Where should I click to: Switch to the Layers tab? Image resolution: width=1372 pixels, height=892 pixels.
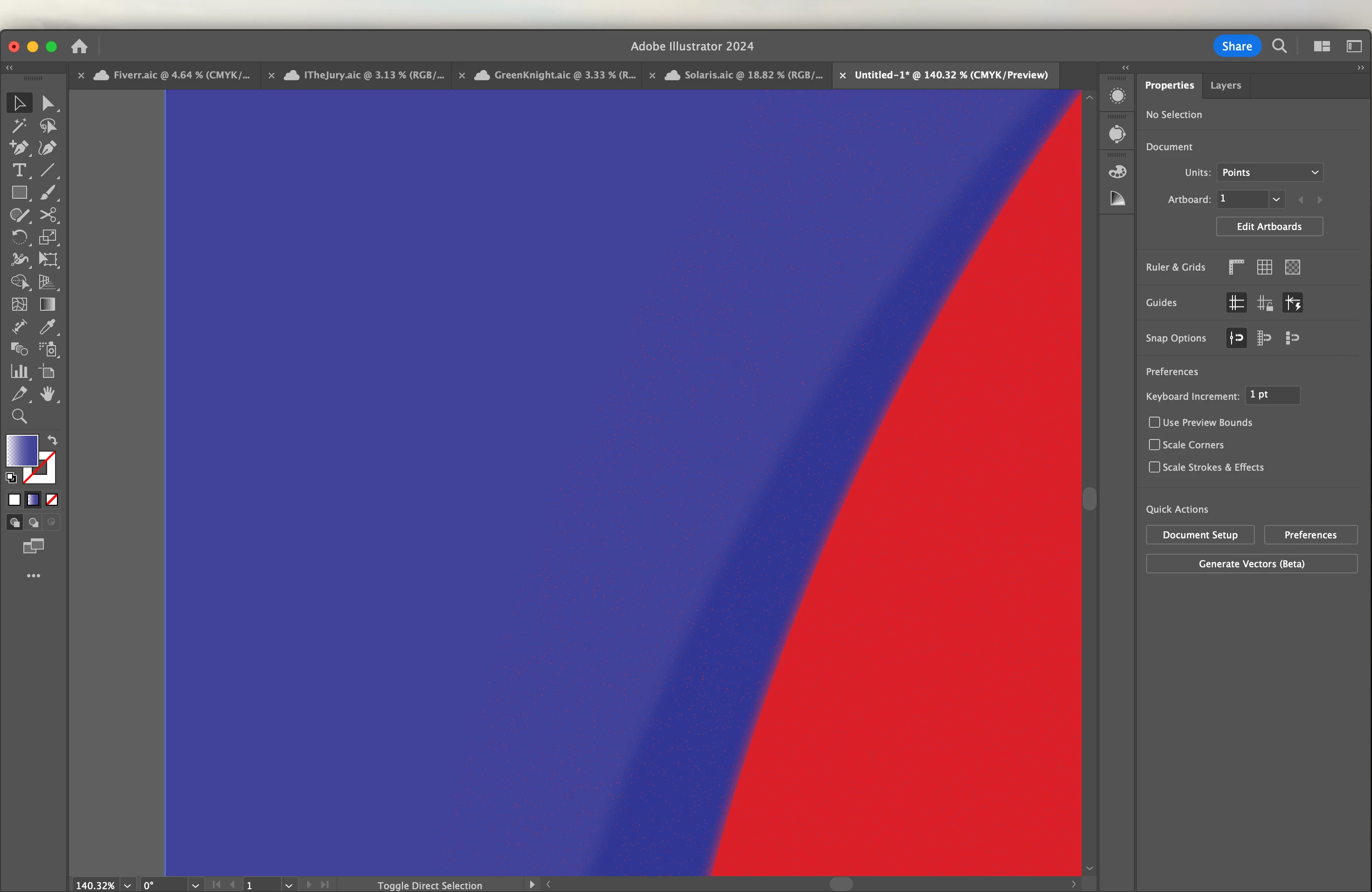(x=1225, y=85)
